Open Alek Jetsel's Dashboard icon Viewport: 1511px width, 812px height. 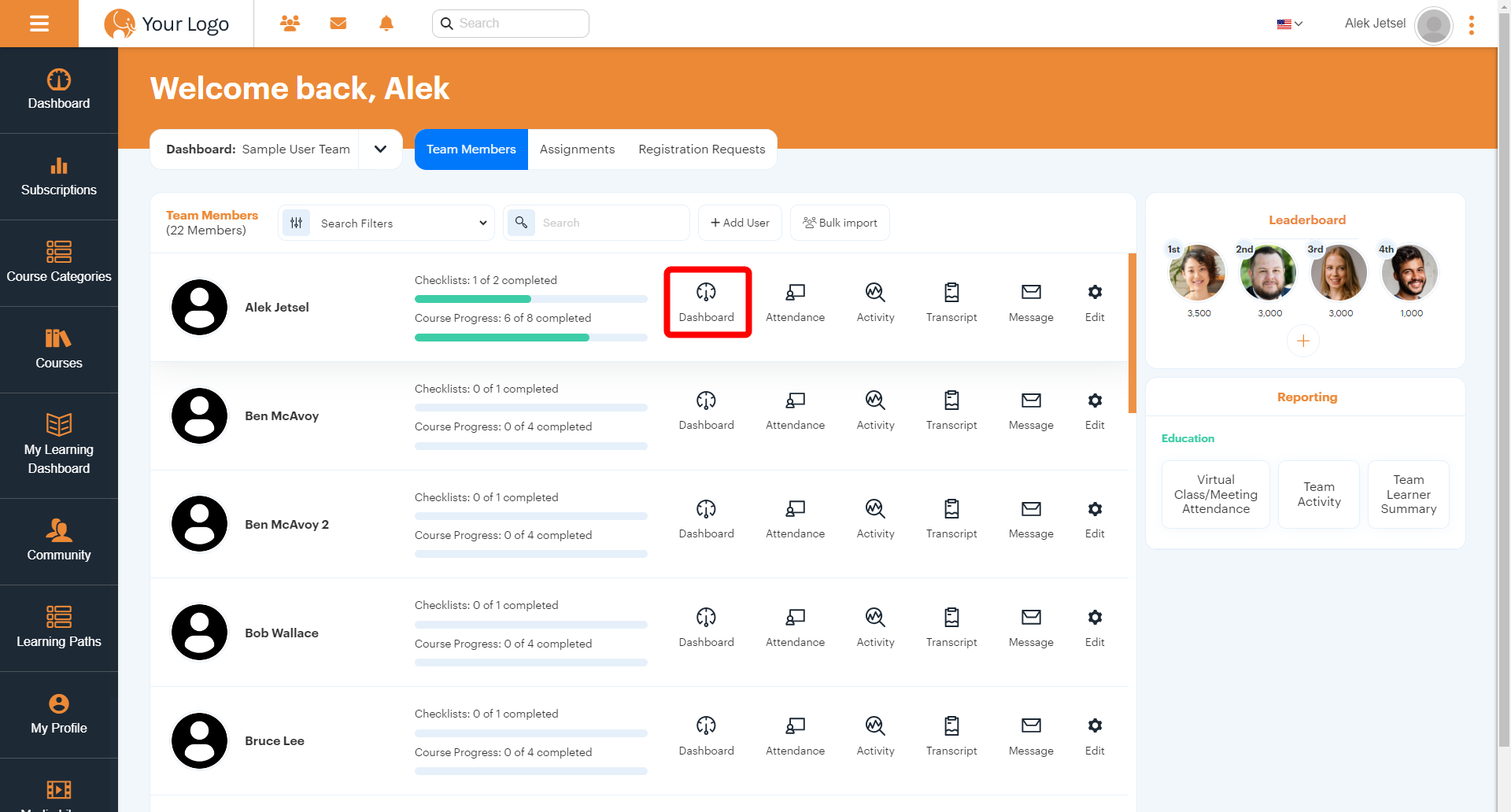[x=707, y=302]
